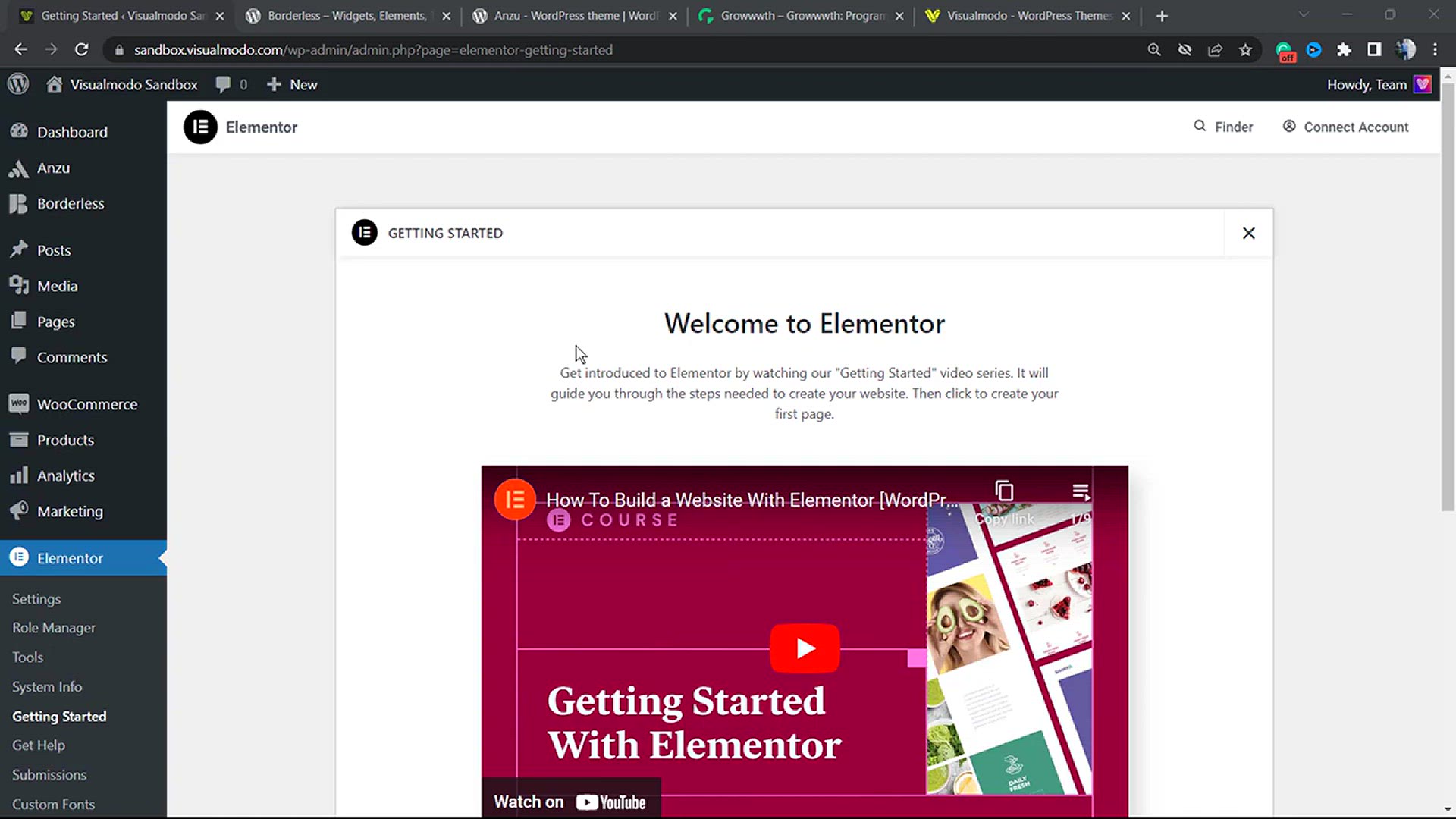Screen dimensions: 1456x819
Task: Click the Elementor logo in page header
Action: click(x=200, y=127)
